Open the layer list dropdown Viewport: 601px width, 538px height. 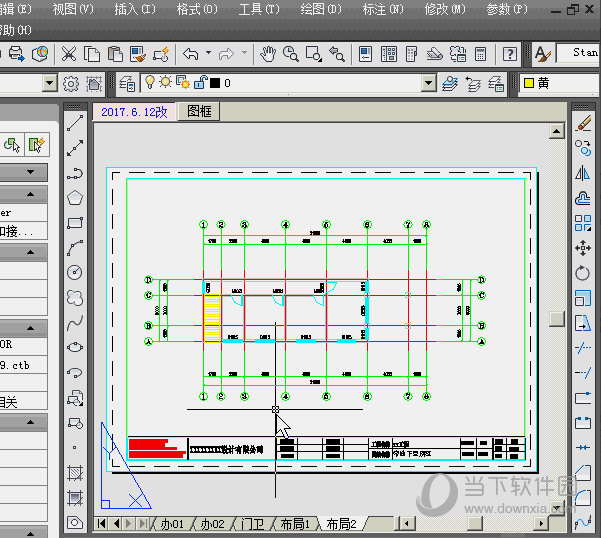[x=429, y=83]
